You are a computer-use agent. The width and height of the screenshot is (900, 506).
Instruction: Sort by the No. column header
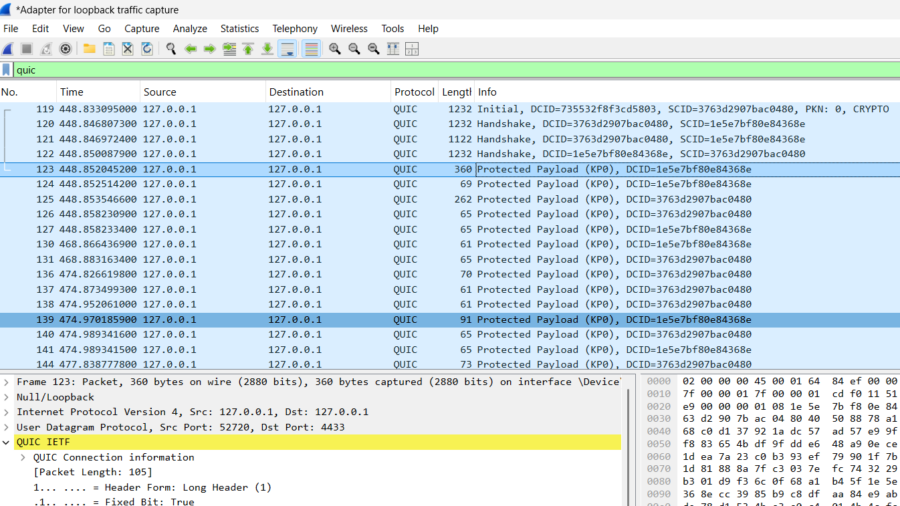(x=28, y=92)
